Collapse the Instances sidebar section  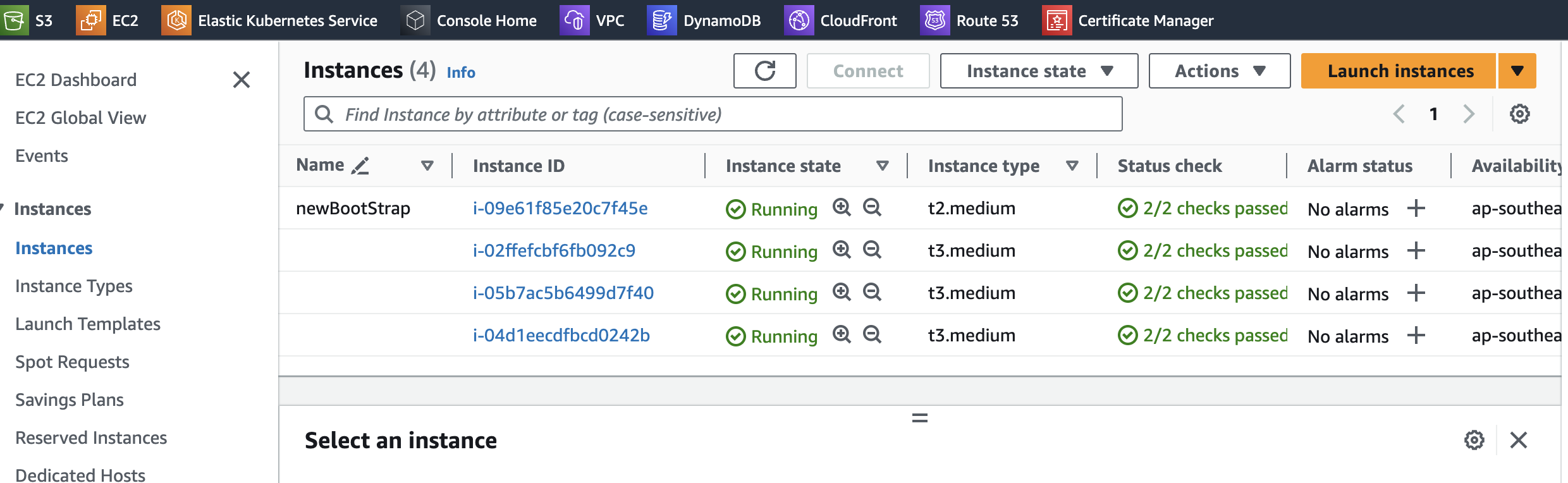click(3, 208)
